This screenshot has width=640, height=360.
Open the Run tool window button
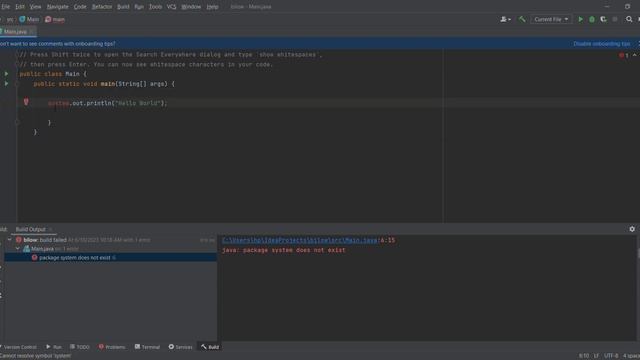(x=54, y=347)
